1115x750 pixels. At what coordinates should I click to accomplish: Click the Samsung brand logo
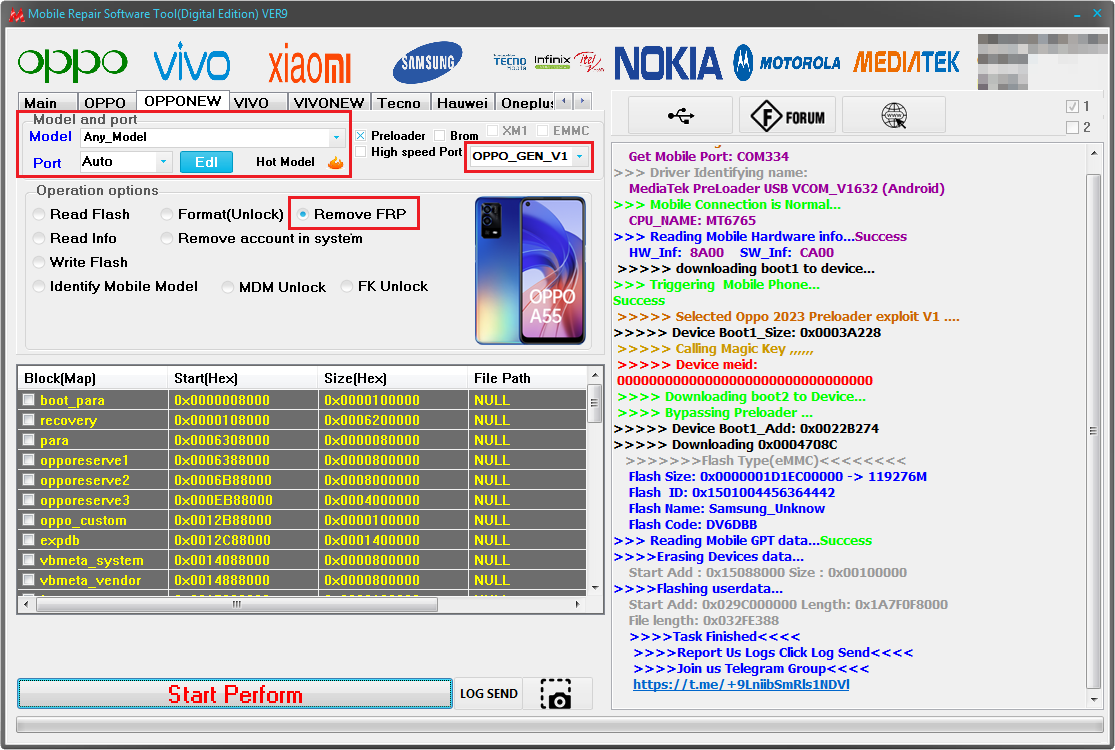[x=427, y=63]
